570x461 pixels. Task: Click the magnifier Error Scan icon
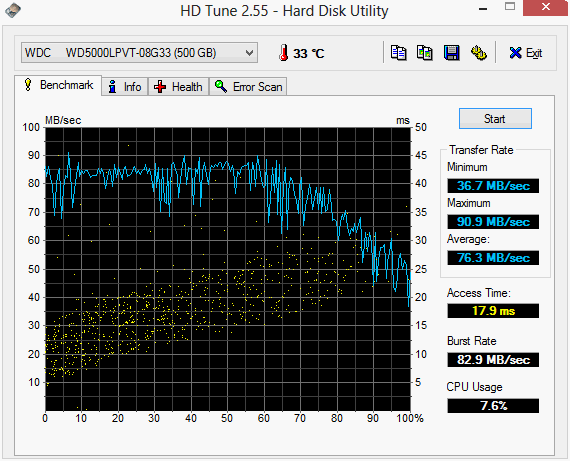click(221, 87)
